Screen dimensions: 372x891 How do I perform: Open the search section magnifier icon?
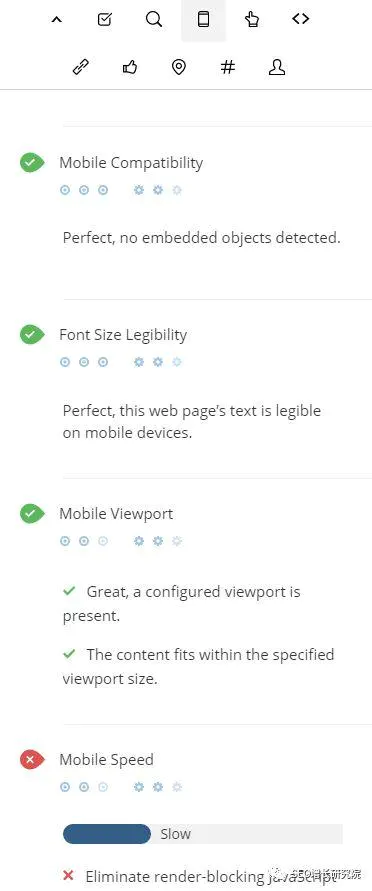click(153, 19)
